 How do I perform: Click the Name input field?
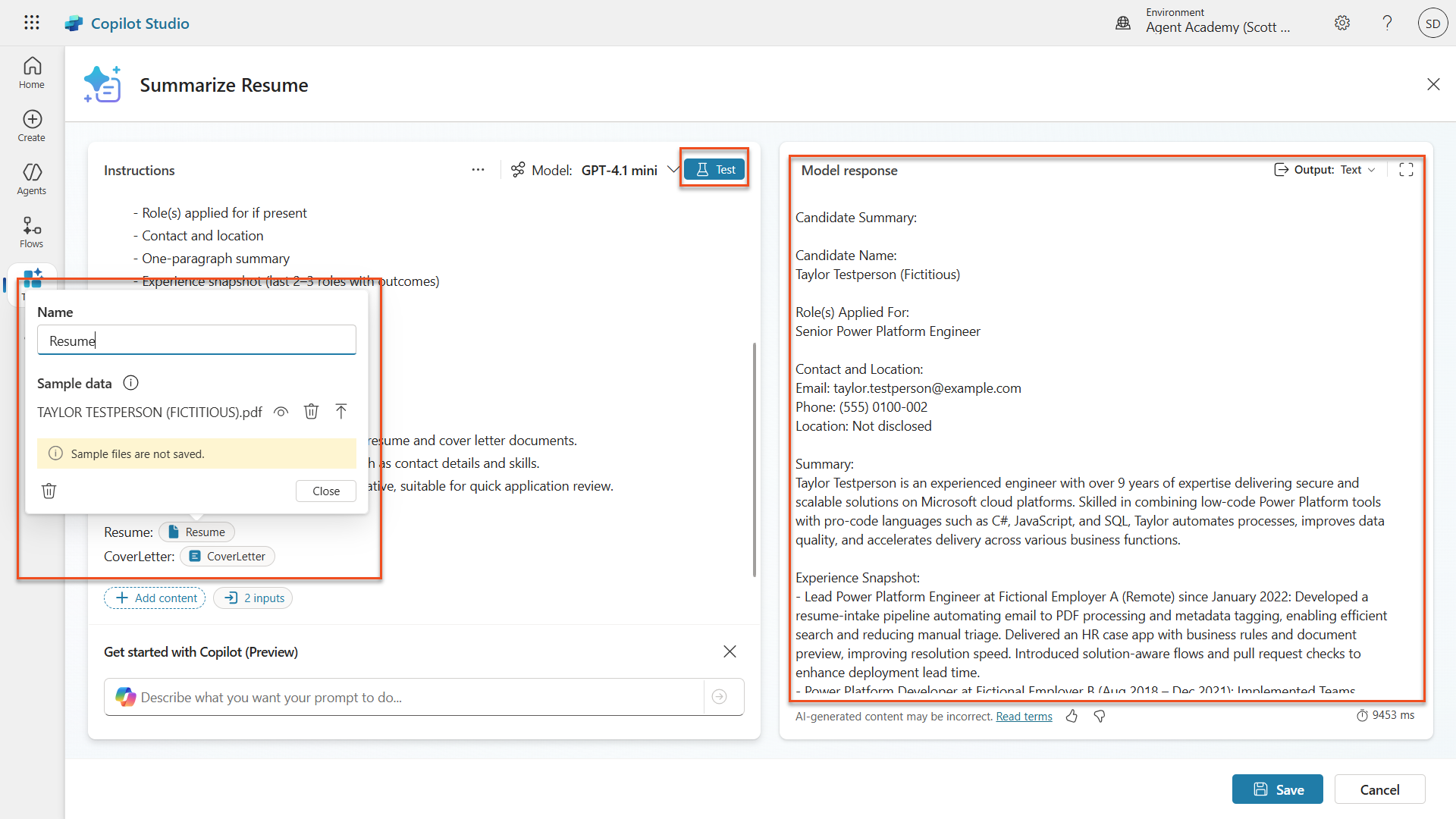pos(196,340)
